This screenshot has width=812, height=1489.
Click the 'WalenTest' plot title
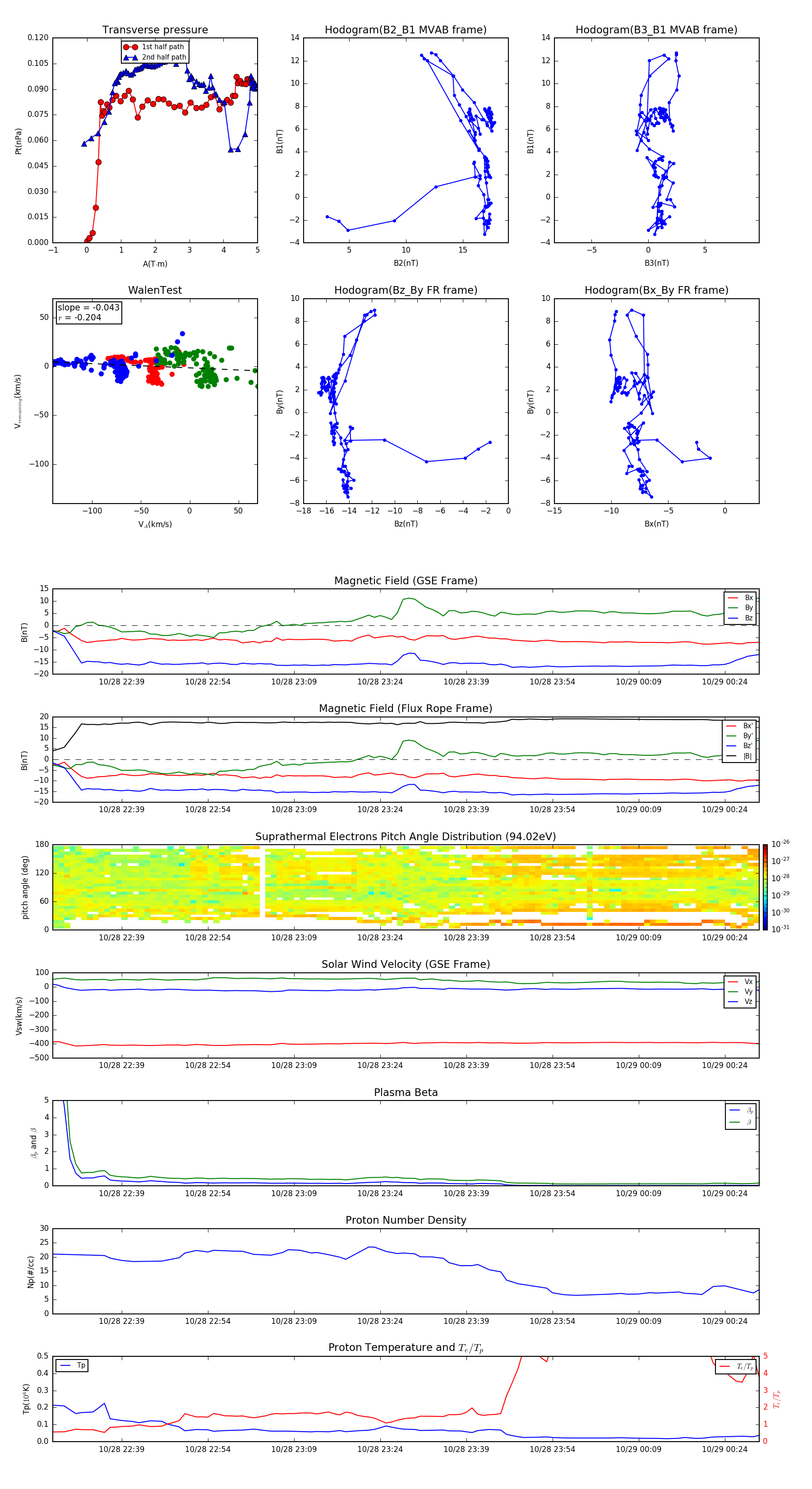click(155, 290)
